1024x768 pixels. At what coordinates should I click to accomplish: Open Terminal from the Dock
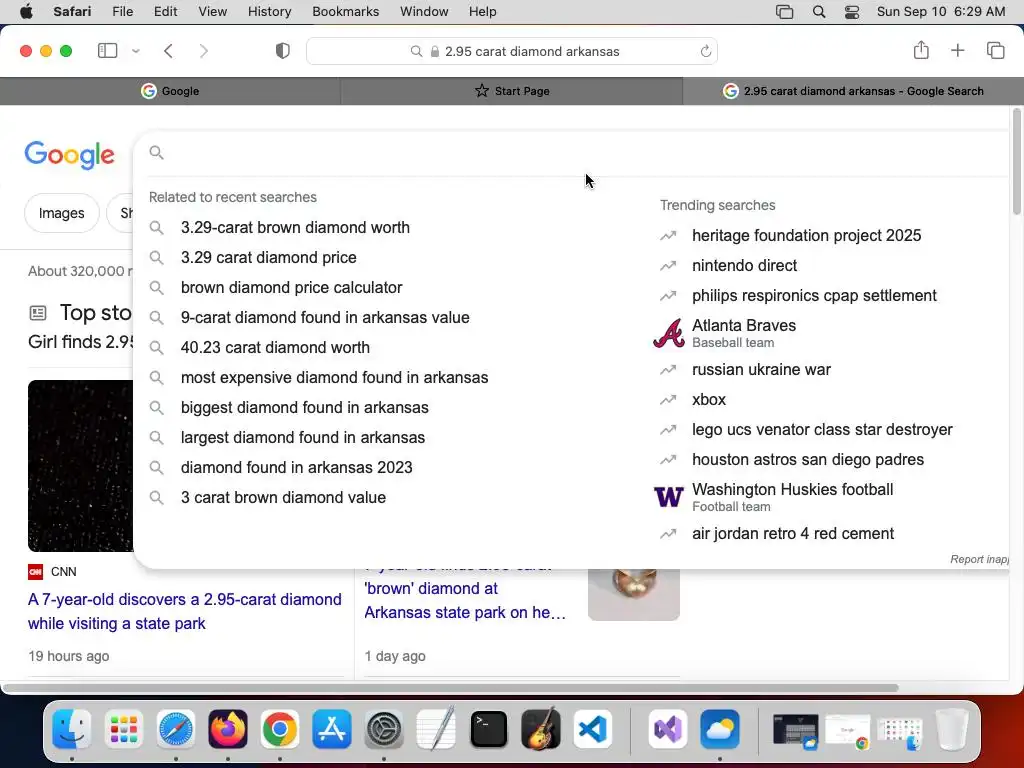pyautogui.click(x=488, y=729)
